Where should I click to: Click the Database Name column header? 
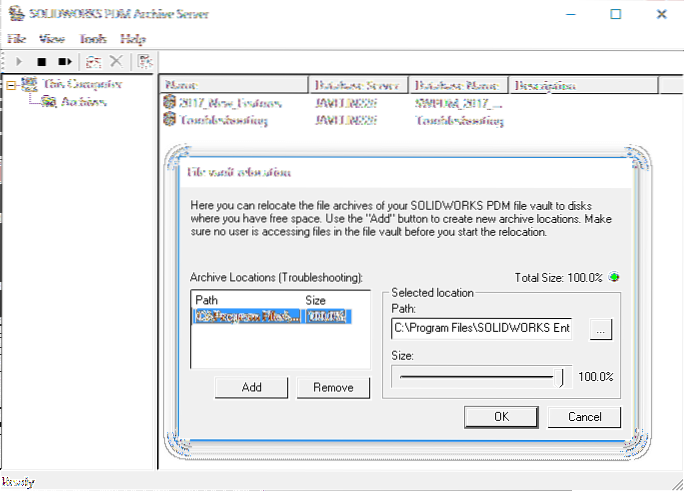(458, 85)
